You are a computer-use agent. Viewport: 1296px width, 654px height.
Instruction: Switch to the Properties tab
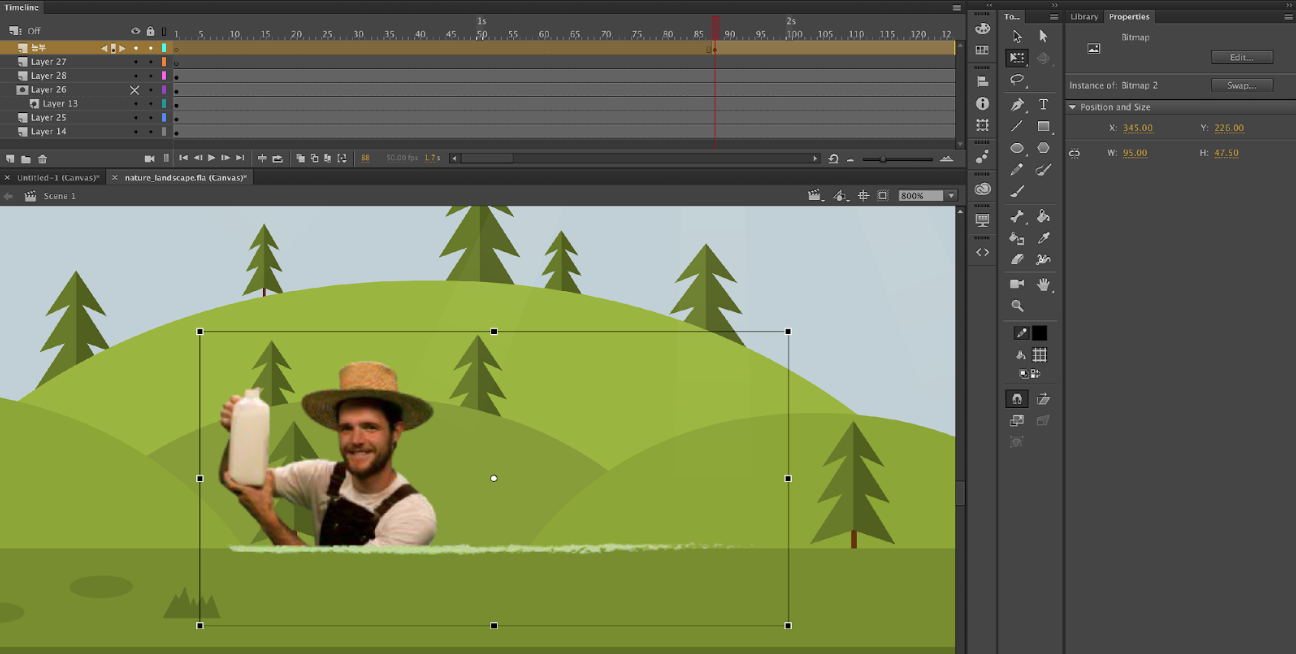1129,17
